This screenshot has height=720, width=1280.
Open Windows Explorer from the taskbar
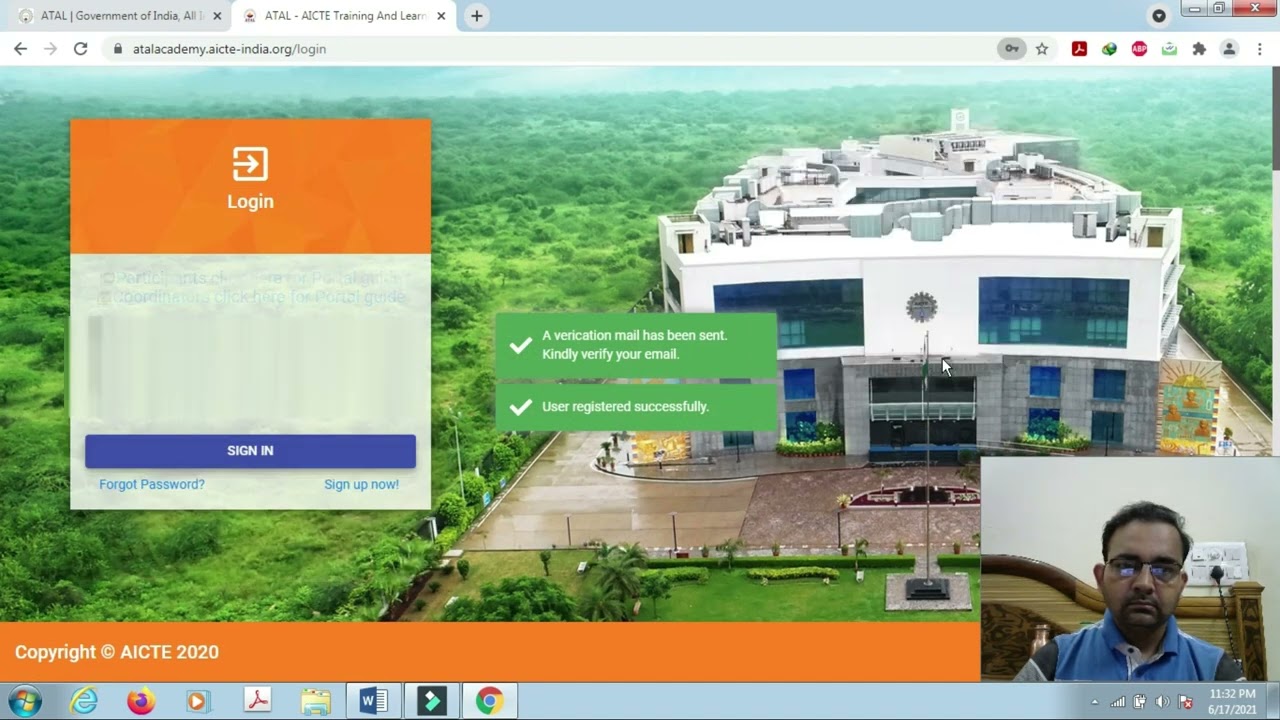[x=316, y=701]
